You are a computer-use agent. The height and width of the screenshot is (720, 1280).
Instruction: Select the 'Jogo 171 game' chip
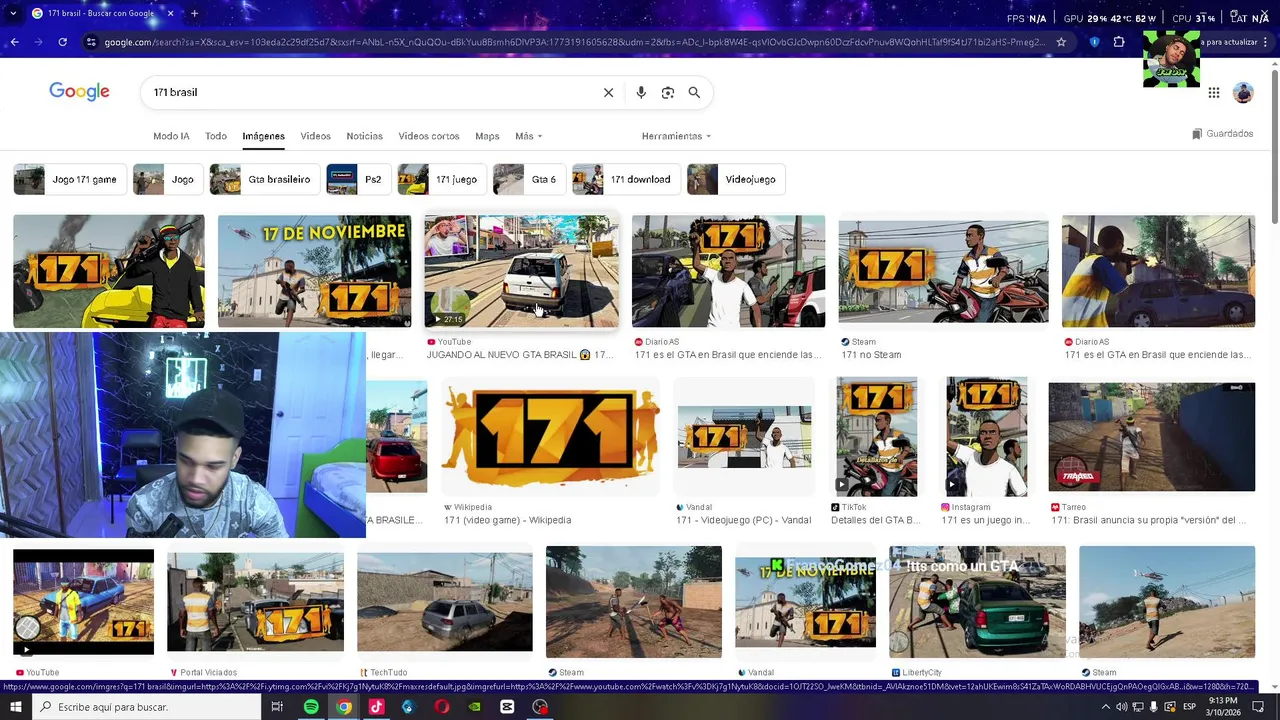(x=69, y=179)
